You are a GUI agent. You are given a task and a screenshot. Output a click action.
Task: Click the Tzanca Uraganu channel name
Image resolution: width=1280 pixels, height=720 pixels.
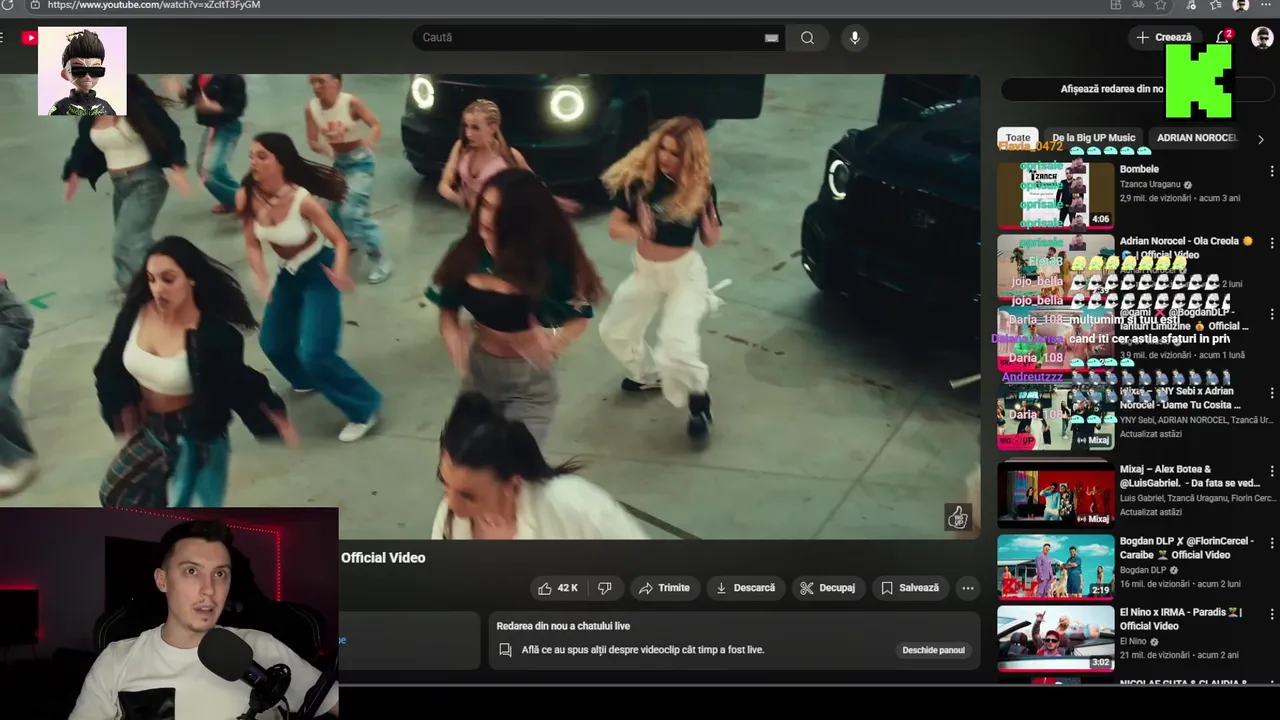tap(1151, 185)
